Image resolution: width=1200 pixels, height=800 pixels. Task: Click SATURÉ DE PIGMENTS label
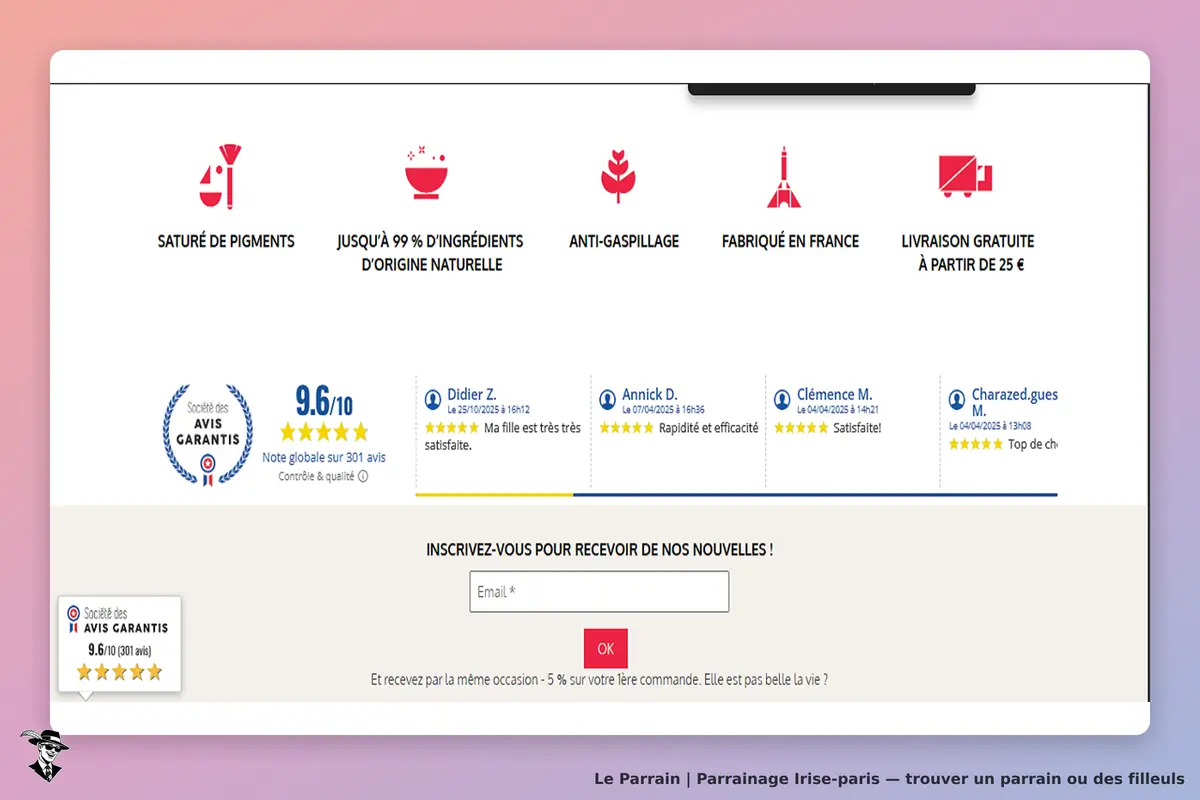point(226,241)
